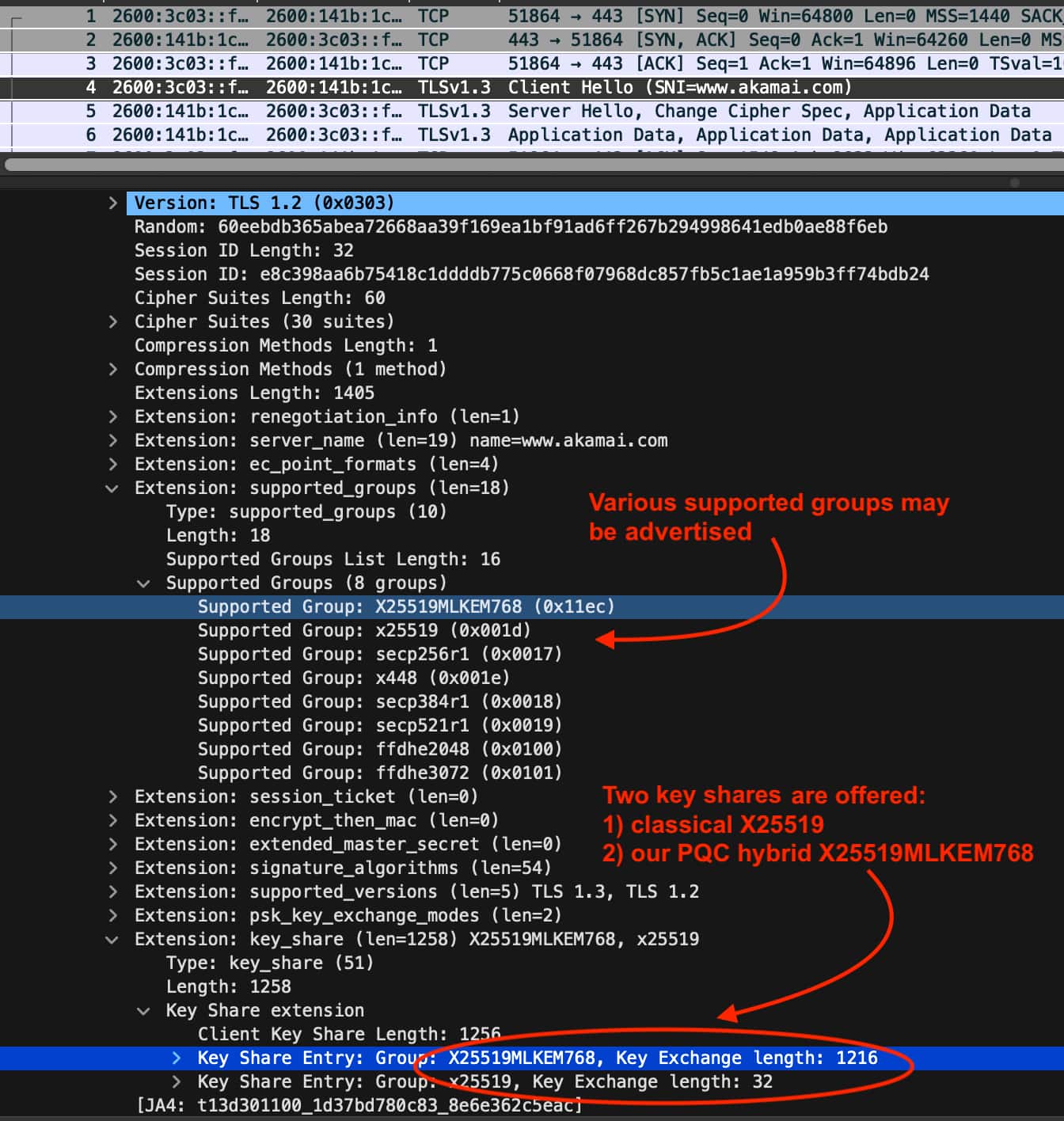This screenshot has height=1121, width=1064.
Task: Expand the signature_algorithms extension
Action: pos(113,868)
